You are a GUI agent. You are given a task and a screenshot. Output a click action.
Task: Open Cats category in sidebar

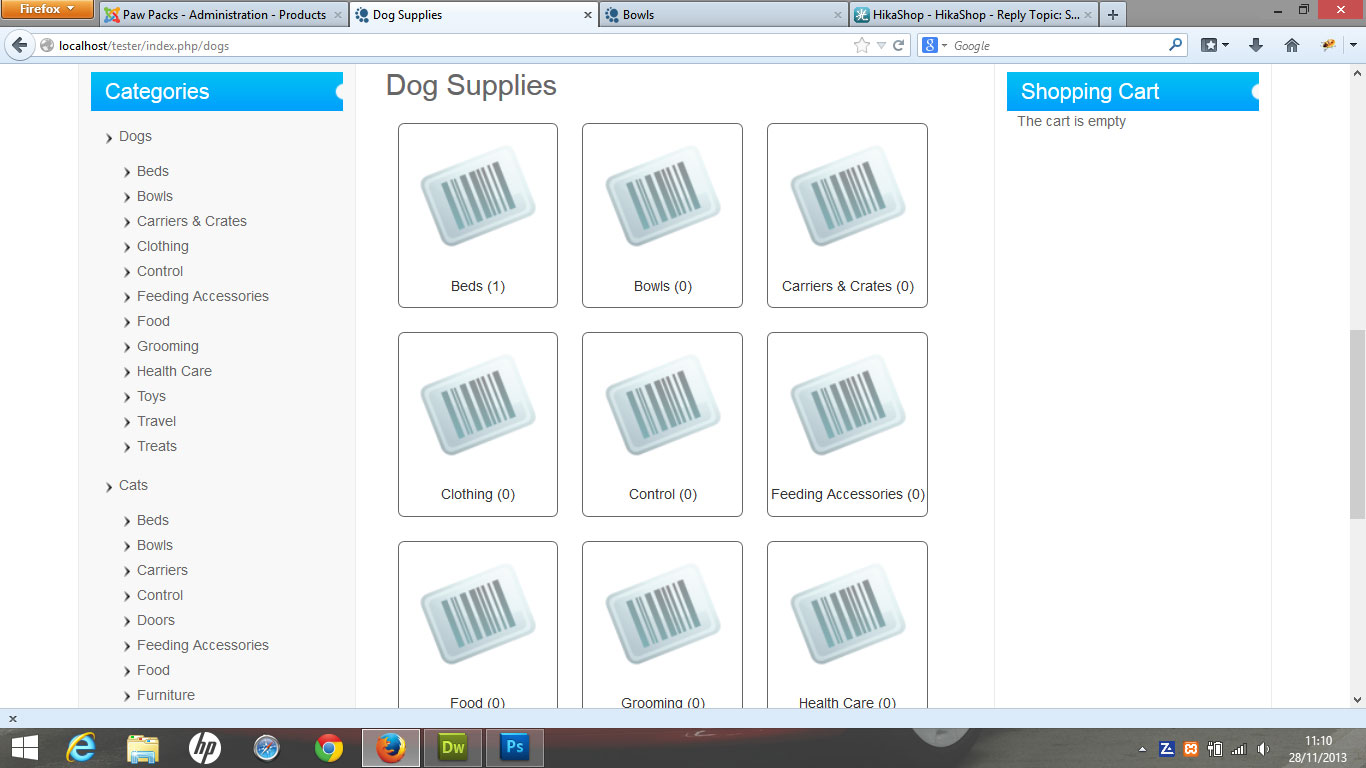(x=133, y=485)
